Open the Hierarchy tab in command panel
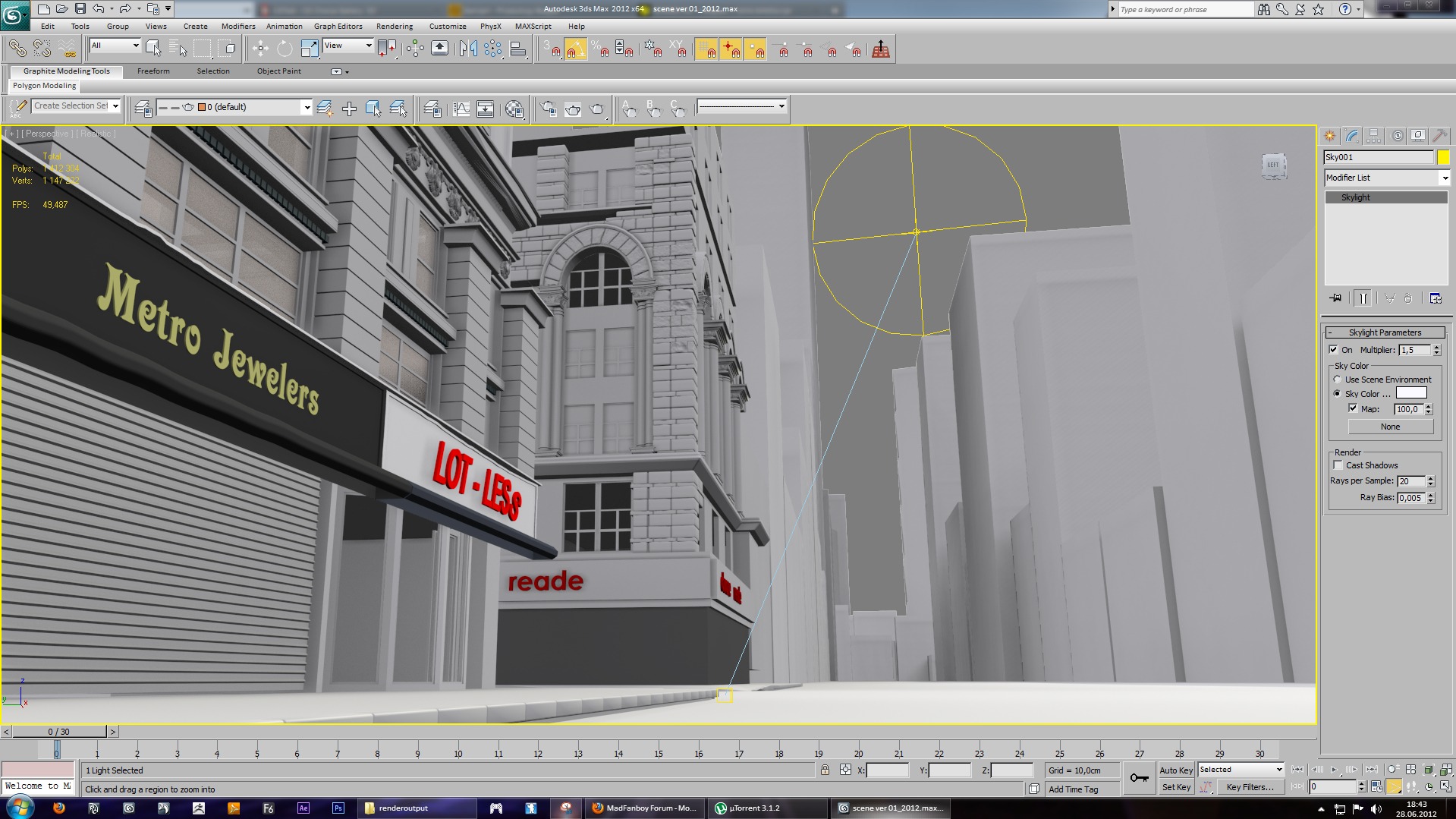The image size is (1456, 819). (1374, 136)
